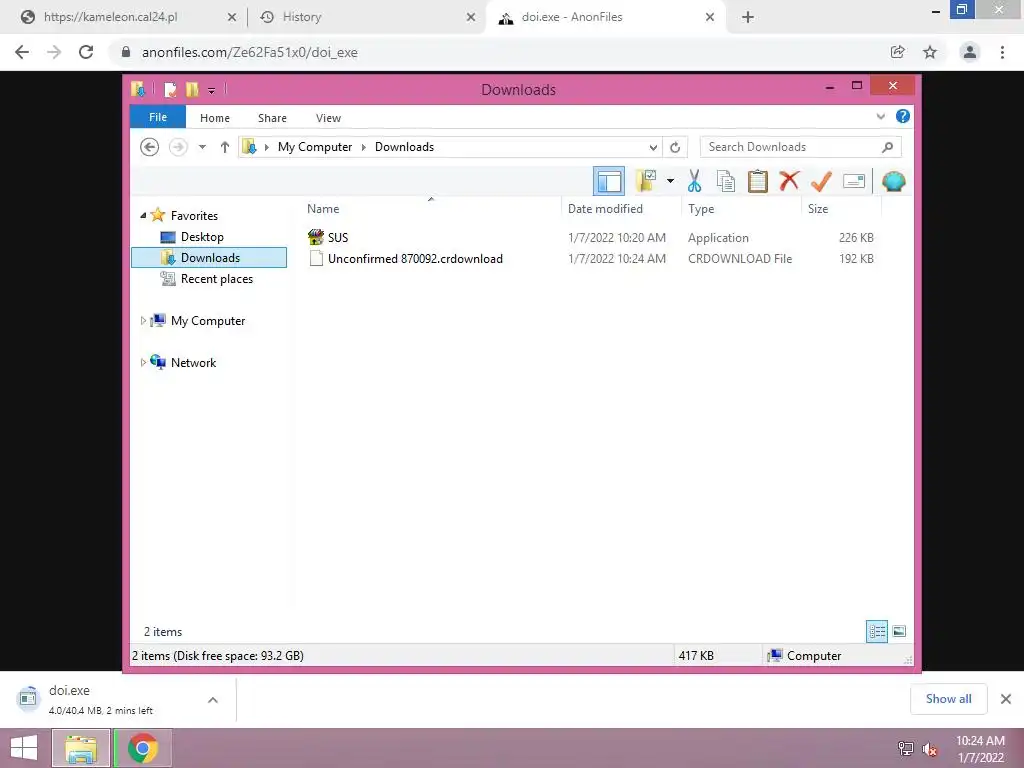1024x768 pixels.
Task: Click the teal shell globe icon
Action: 893,181
